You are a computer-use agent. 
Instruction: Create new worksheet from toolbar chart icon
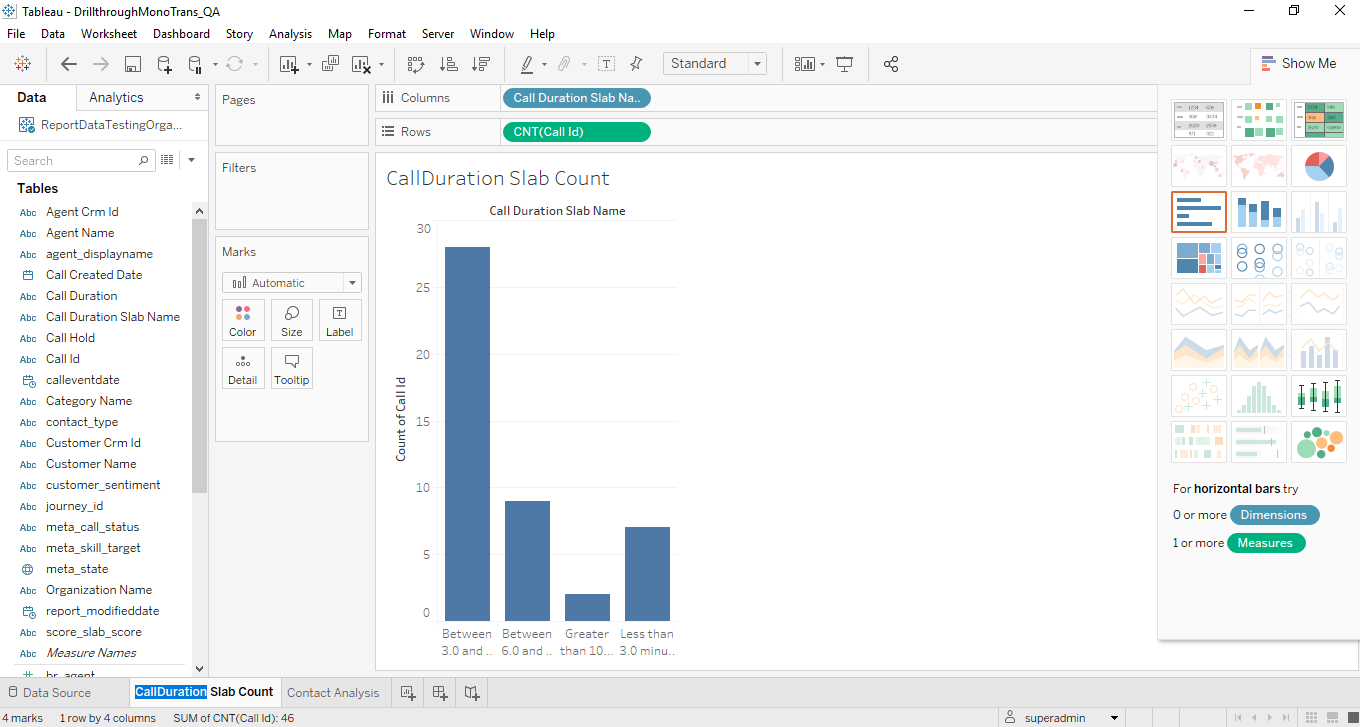pos(289,64)
